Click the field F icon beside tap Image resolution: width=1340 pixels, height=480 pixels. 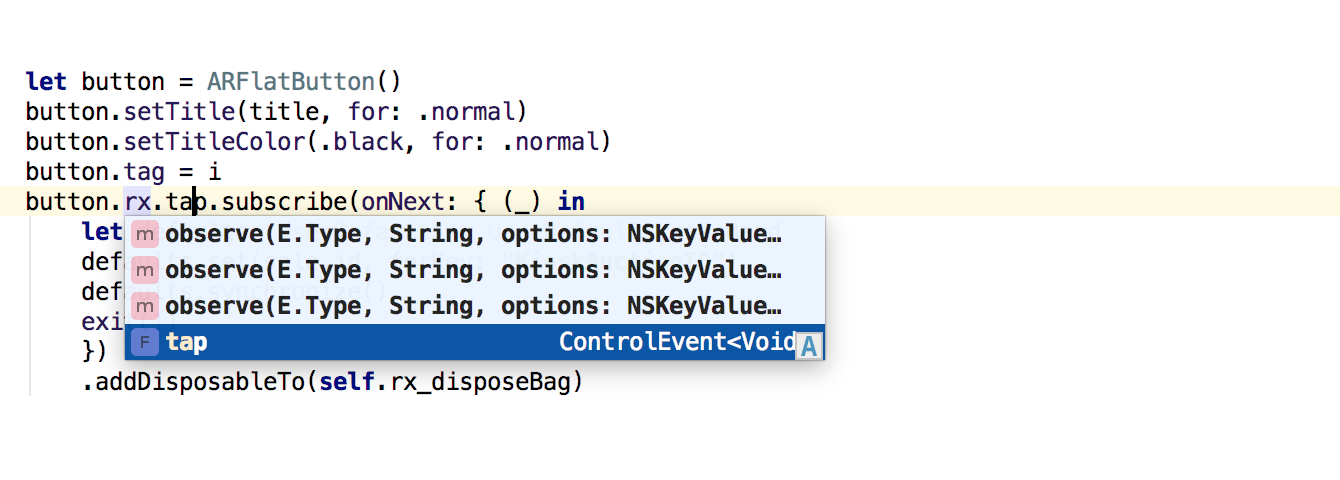(145, 343)
